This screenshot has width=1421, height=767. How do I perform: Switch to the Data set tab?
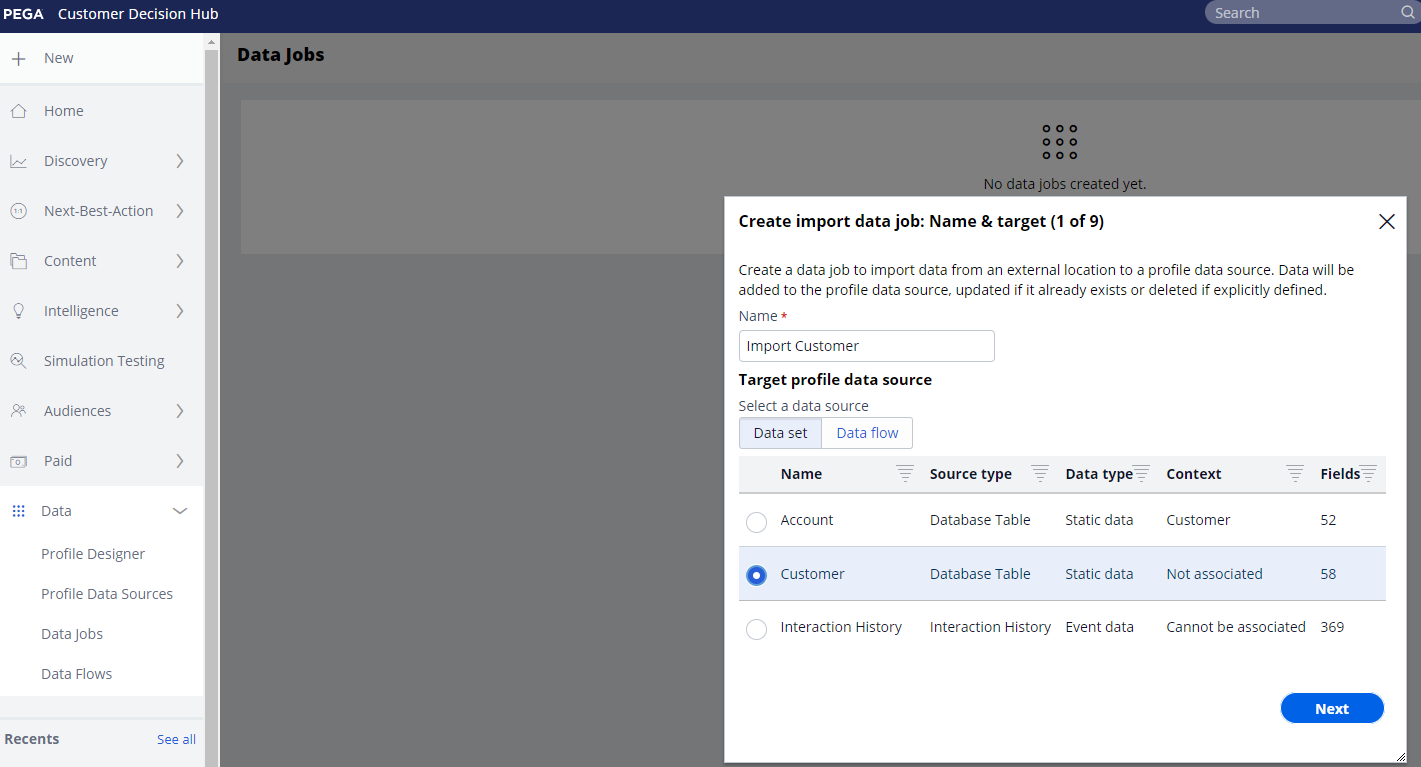click(x=781, y=433)
